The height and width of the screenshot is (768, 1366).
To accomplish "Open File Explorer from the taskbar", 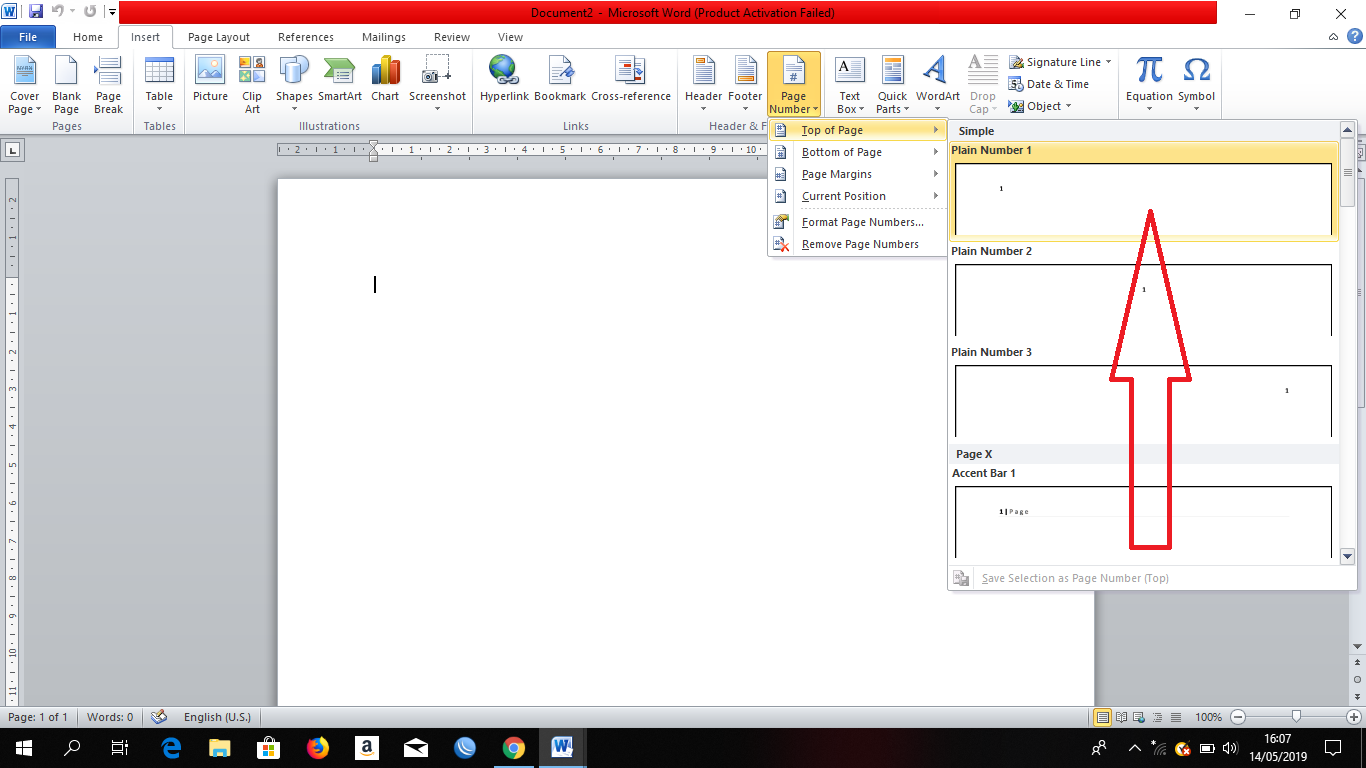I will [x=220, y=748].
